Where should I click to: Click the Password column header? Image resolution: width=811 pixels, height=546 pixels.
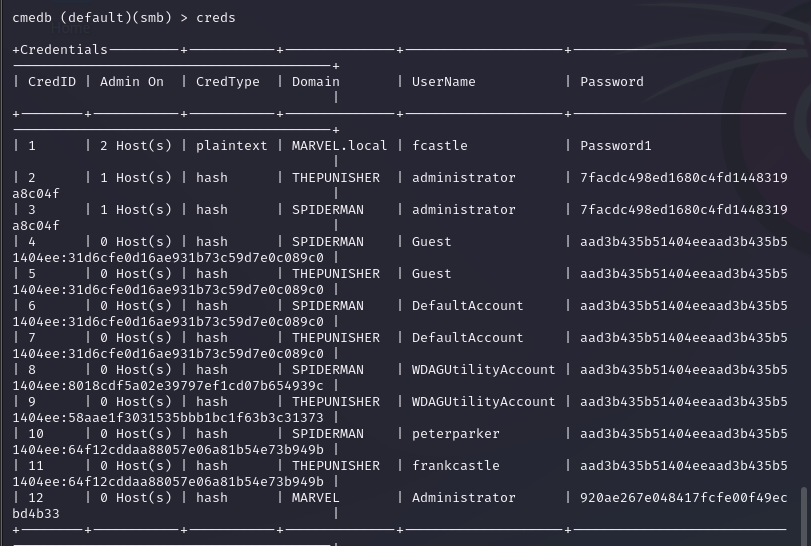[612, 82]
